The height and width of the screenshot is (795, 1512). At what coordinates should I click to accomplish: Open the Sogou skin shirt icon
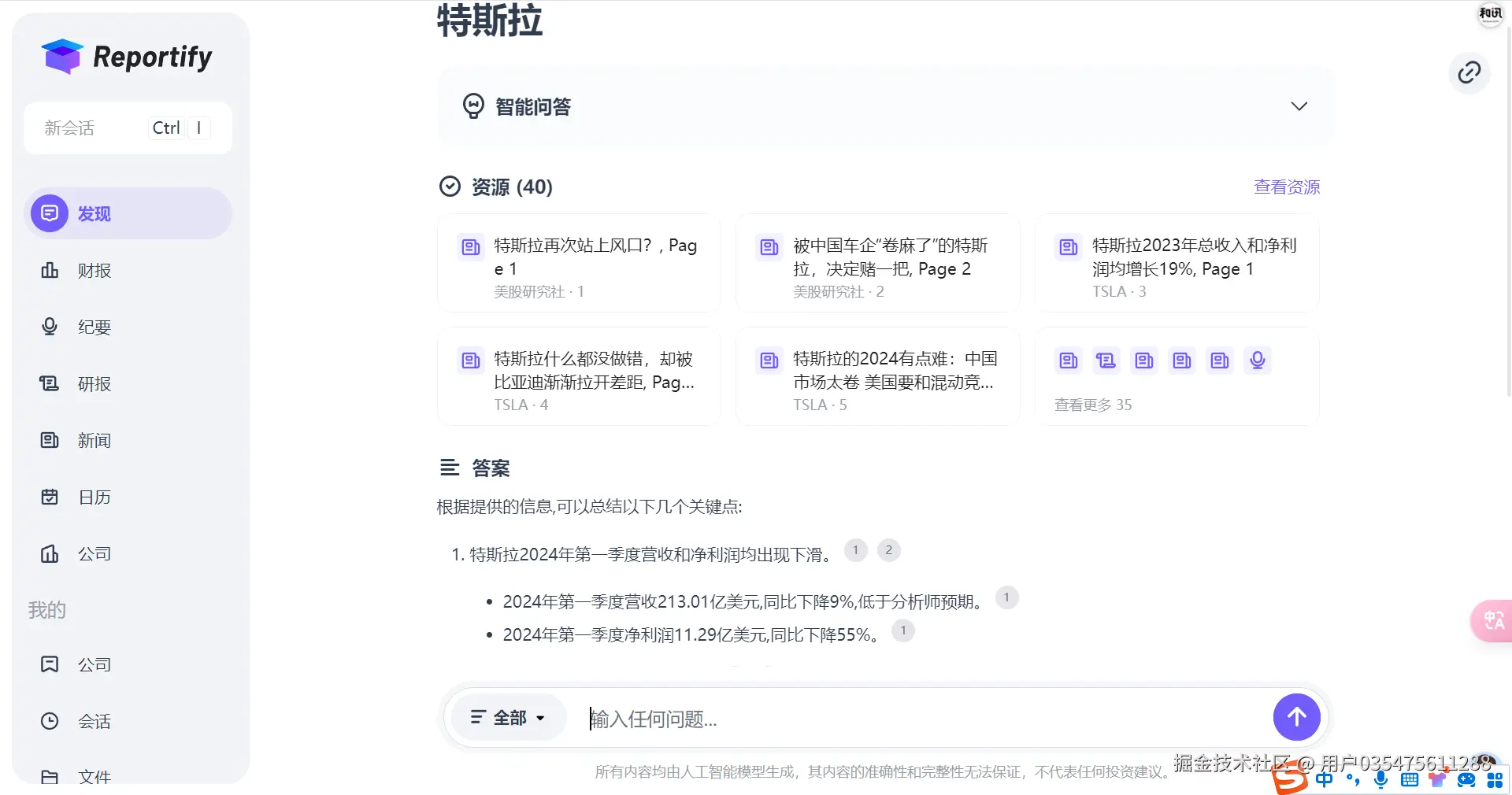tap(1438, 779)
